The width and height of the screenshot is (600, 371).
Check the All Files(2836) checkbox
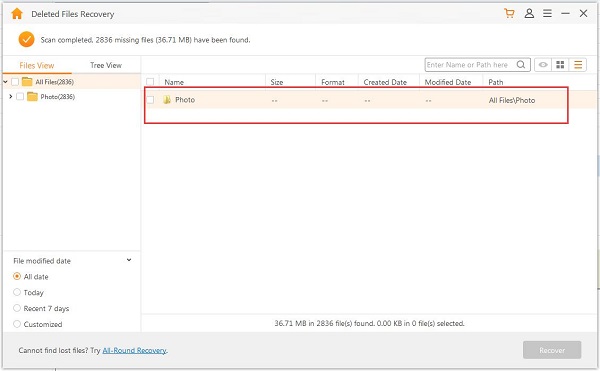tap(15, 81)
